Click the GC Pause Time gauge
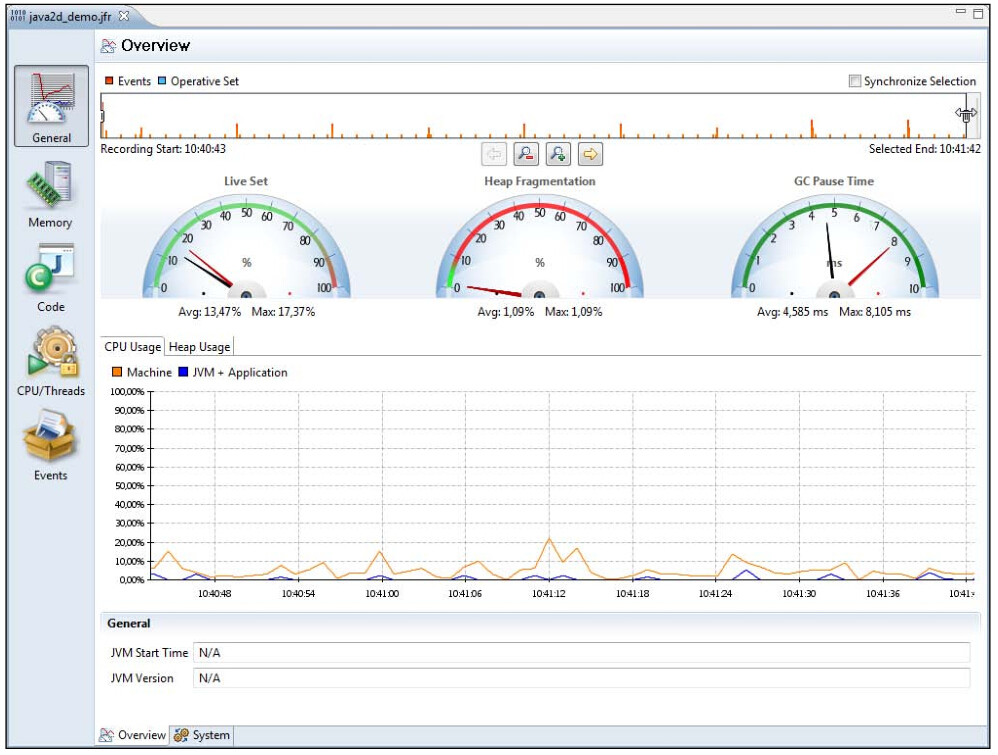Viewport: 998px width, 755px height. pos(833,250)
